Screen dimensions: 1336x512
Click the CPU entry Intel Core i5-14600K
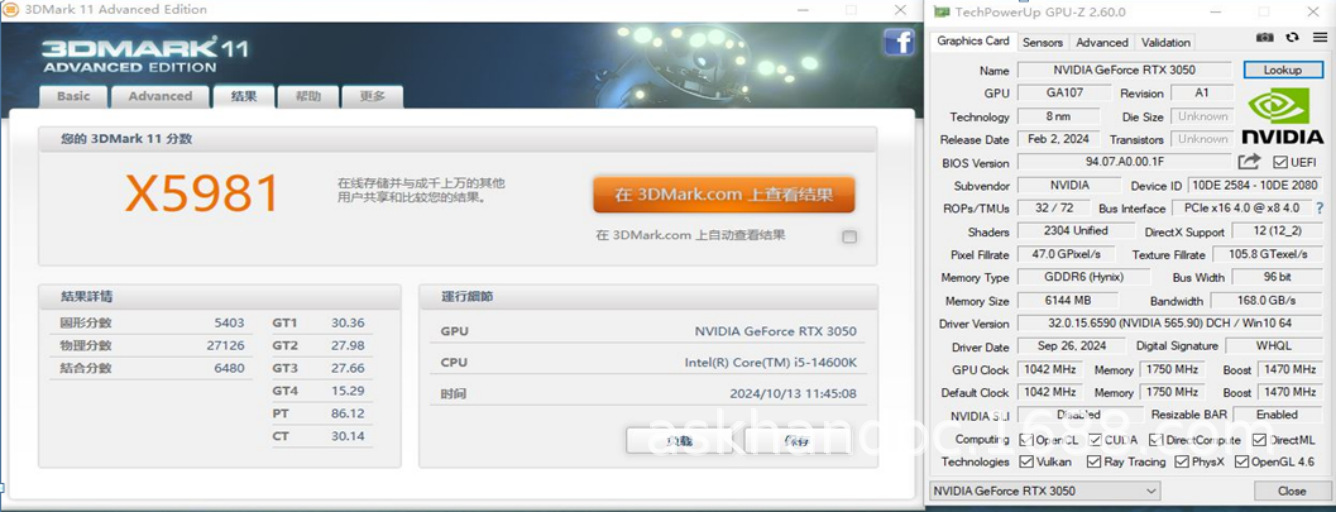tap(770, 362)
